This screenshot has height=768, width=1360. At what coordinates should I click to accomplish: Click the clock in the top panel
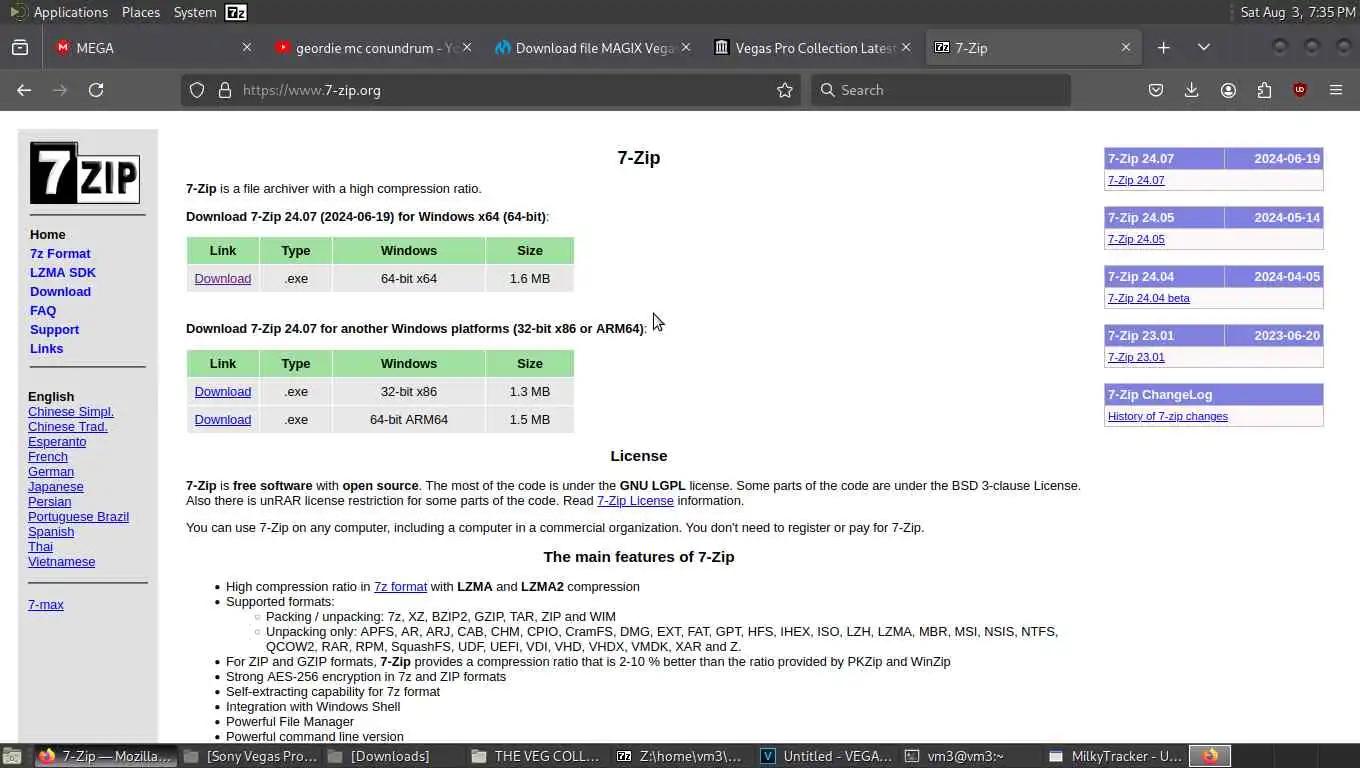(x=1298, y=12)
